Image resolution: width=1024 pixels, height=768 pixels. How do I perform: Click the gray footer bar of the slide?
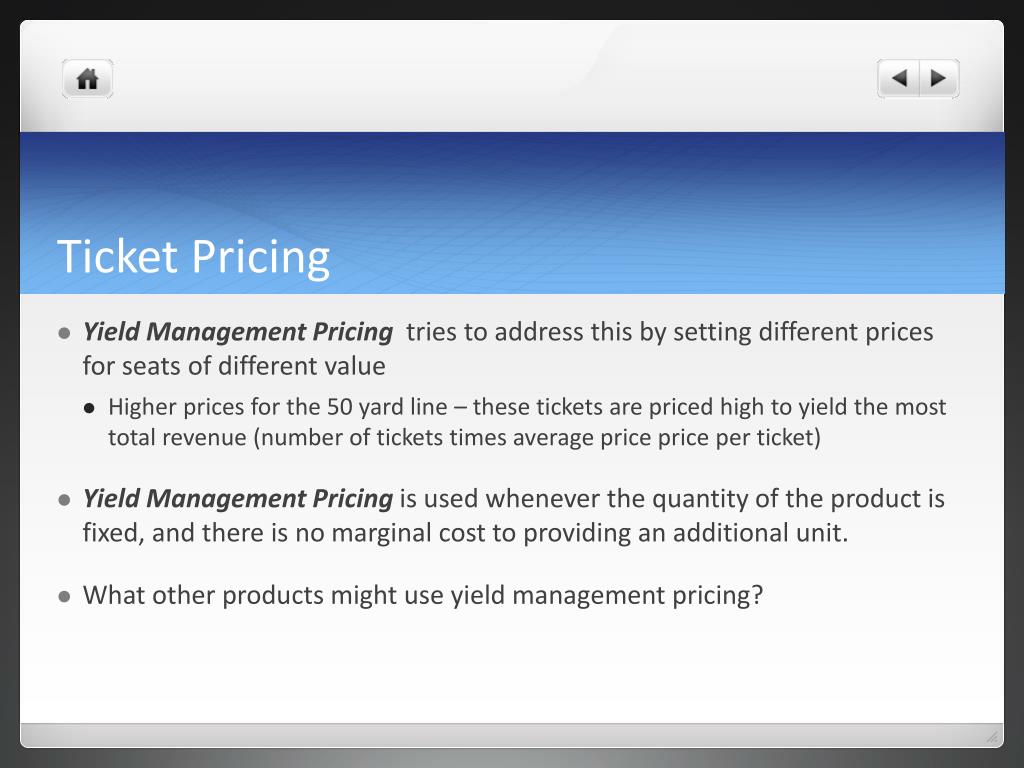pos(512,735)
